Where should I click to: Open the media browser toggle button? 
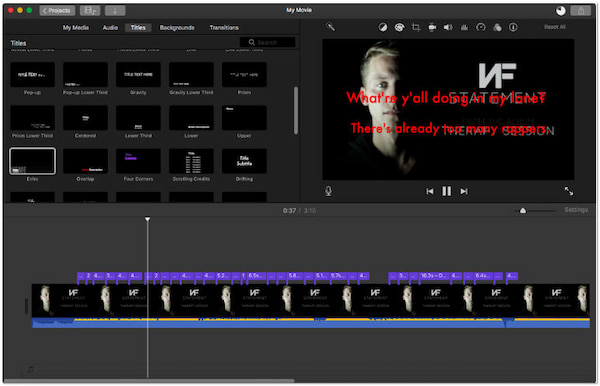pyautogui.click(x=90, y=10)
